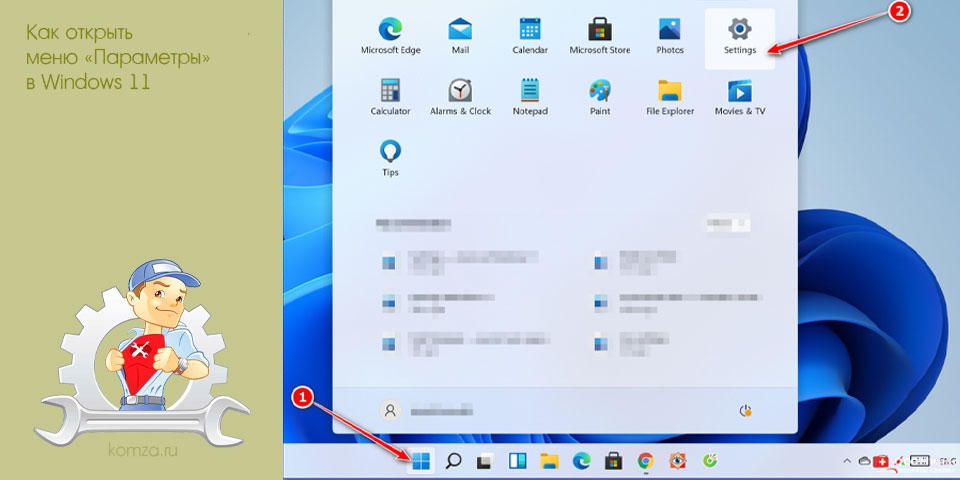This screenshot has height=480, width=960.
Task: Open the eye-icon app on taskbar
Action: click(x=678, y=461)
